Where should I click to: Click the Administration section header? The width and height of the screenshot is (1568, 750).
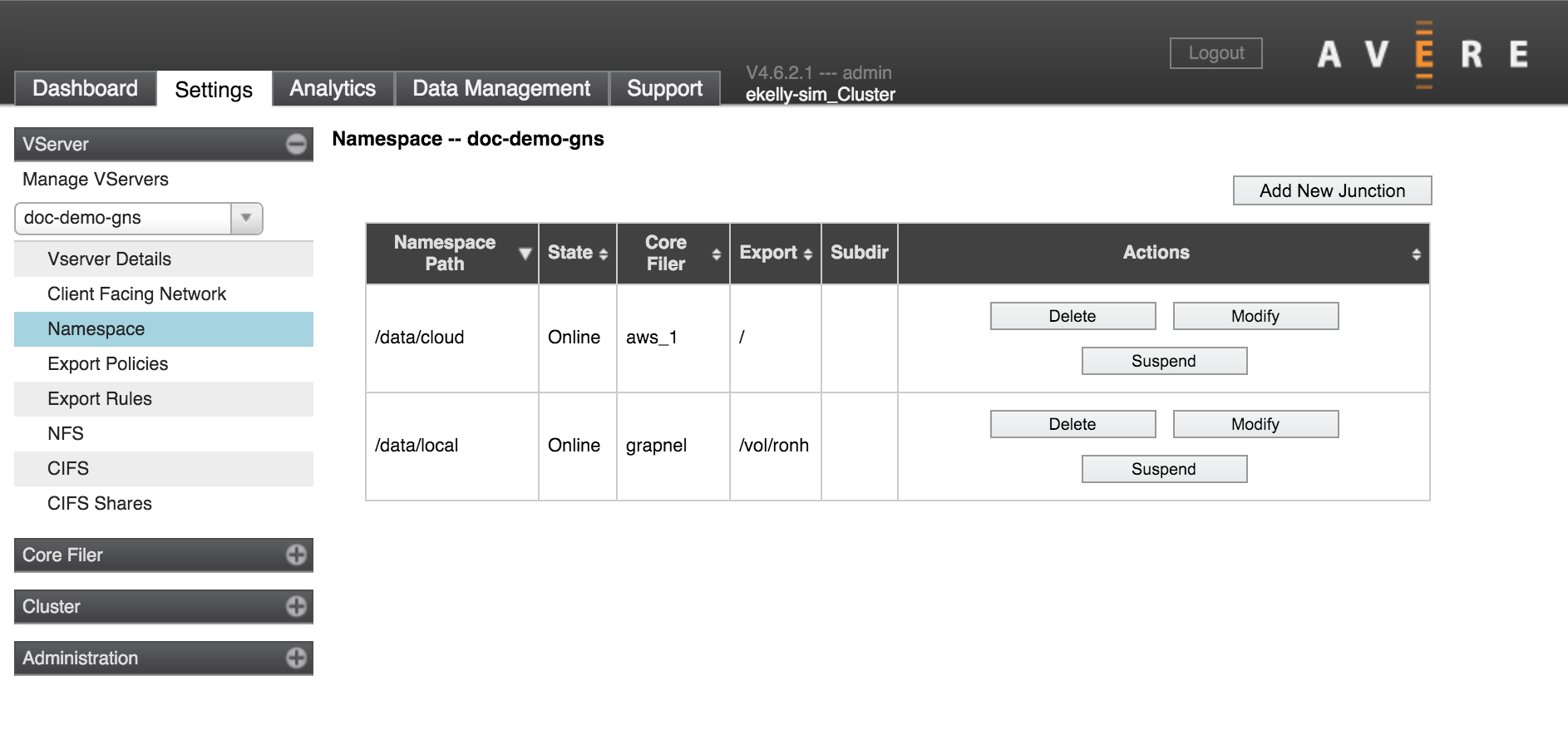tap(164, 658)
